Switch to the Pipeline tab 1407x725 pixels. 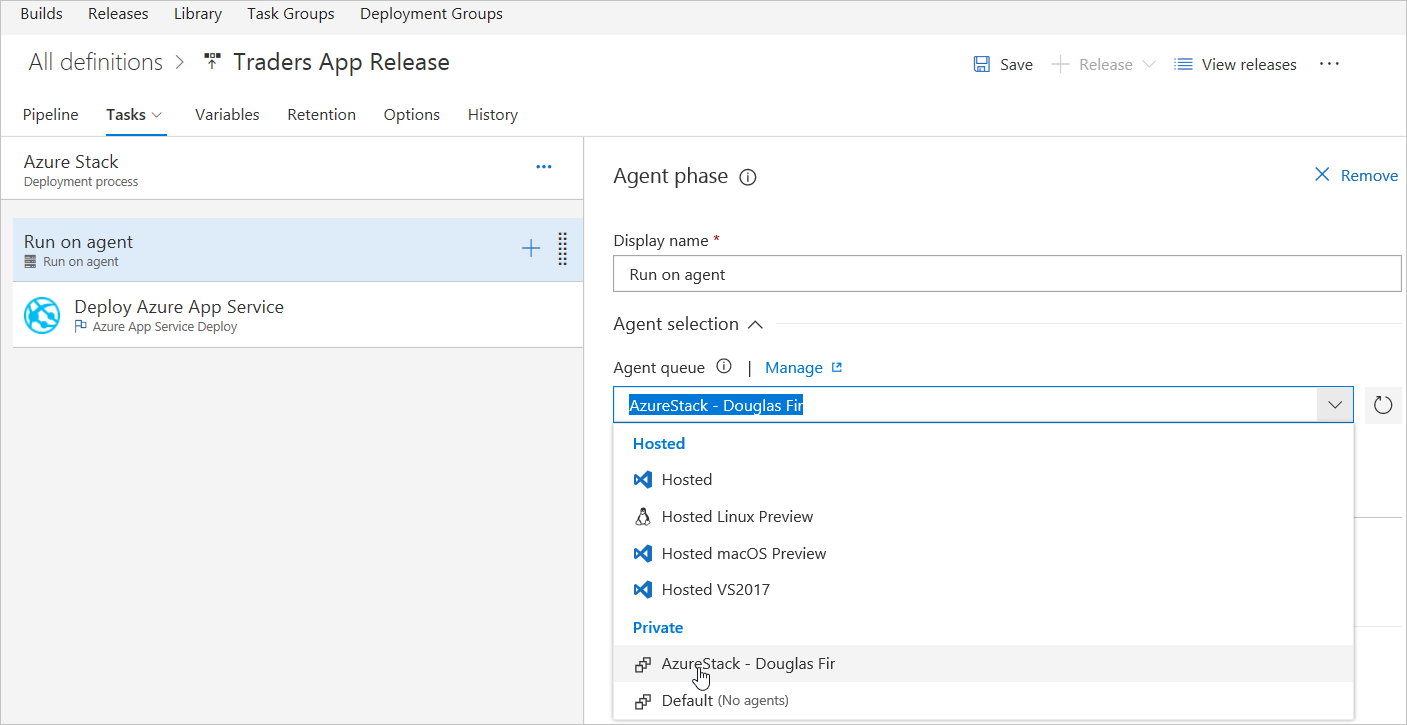50,115
